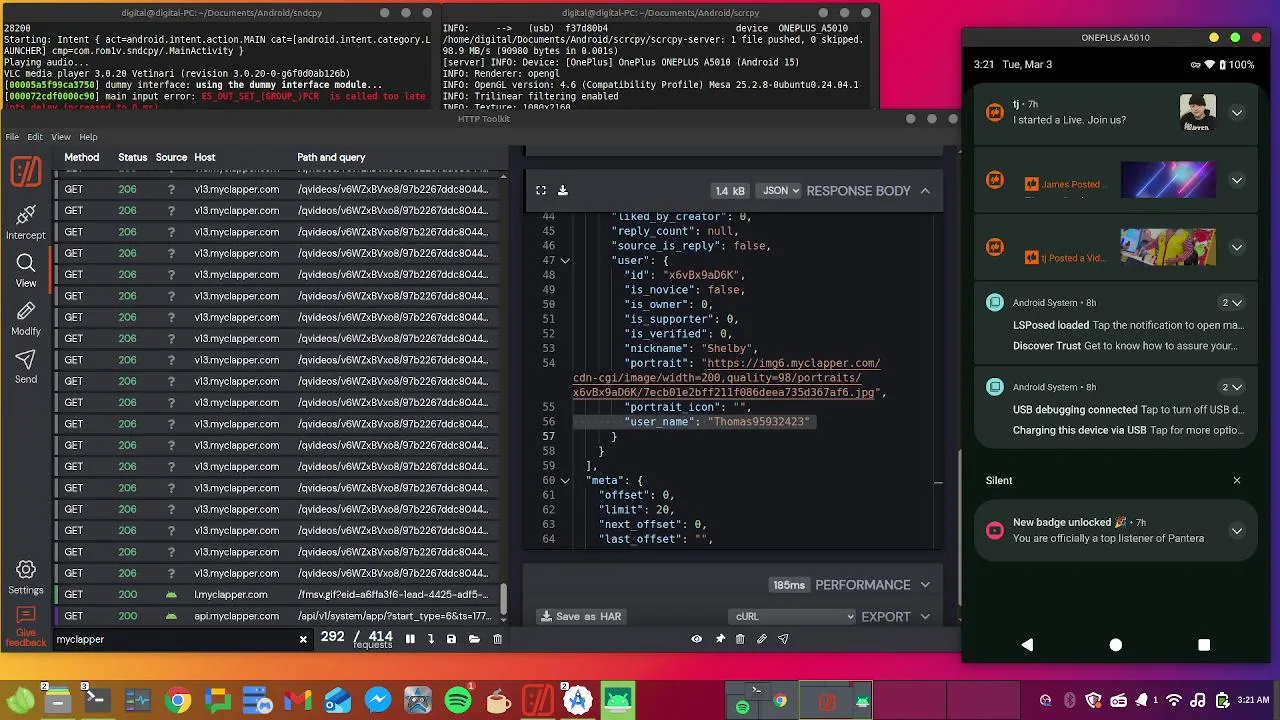This screenshot has height=720, width=1280.
Task: Click the HTTP Toolkit logo in sidebar
Action: click(x=26, y=172)
